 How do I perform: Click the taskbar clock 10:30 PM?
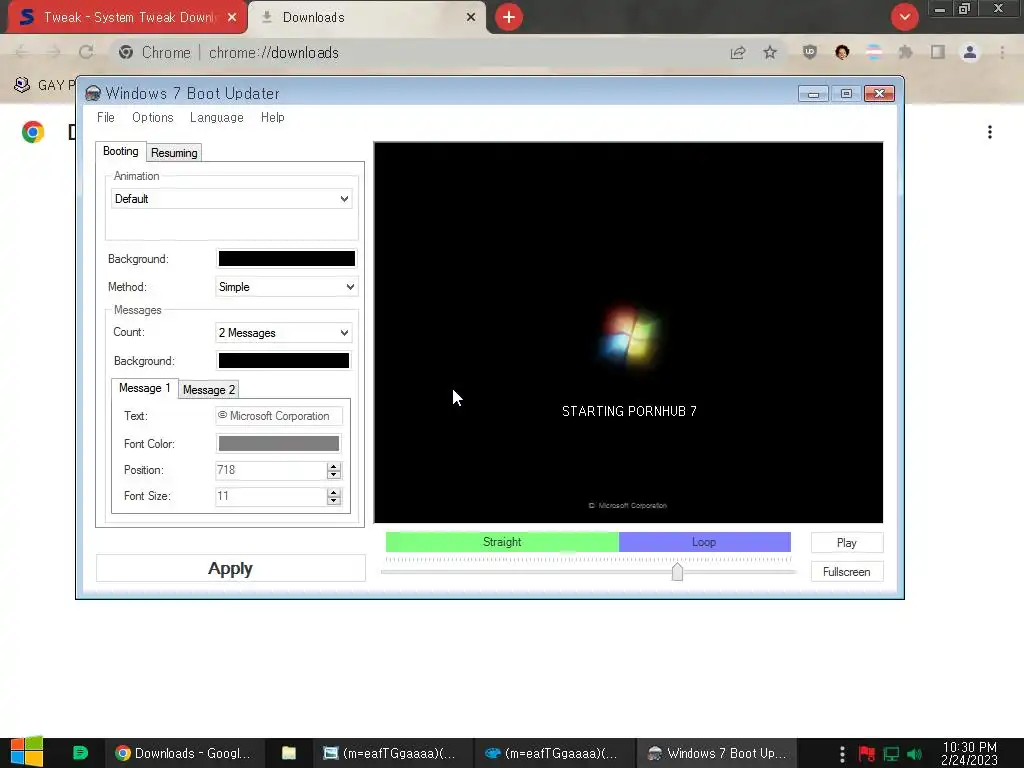(970, 754)
